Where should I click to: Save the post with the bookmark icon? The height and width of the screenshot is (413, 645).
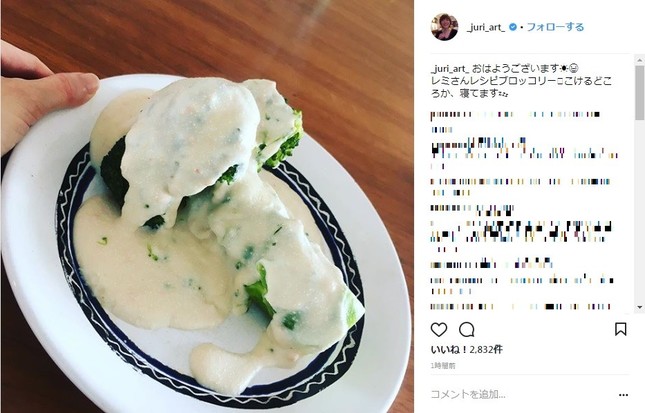pyautogui.click(x=620, y=329)
